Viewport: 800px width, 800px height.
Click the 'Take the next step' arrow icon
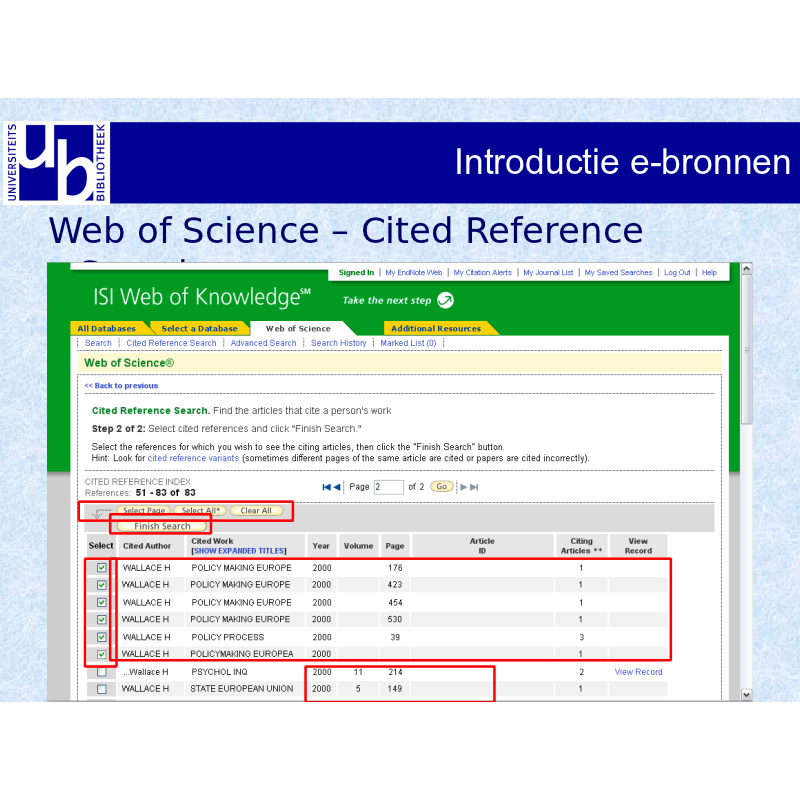click(x=445, y=300)
